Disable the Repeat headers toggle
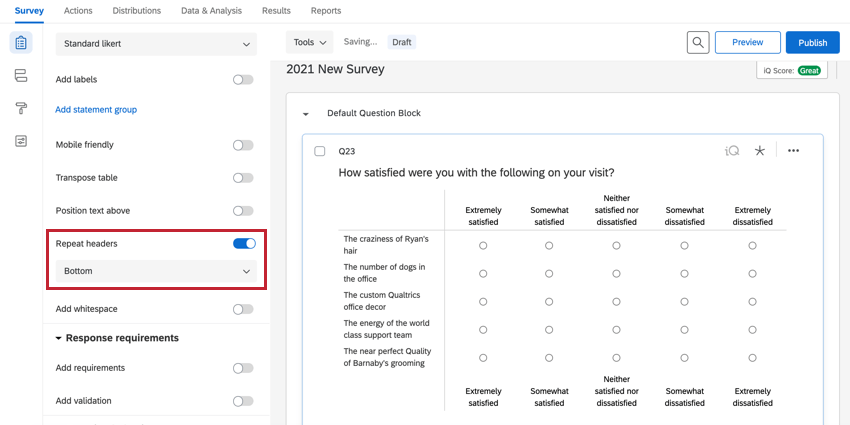Screen dimensions: 850x425 tap(243, 243)
